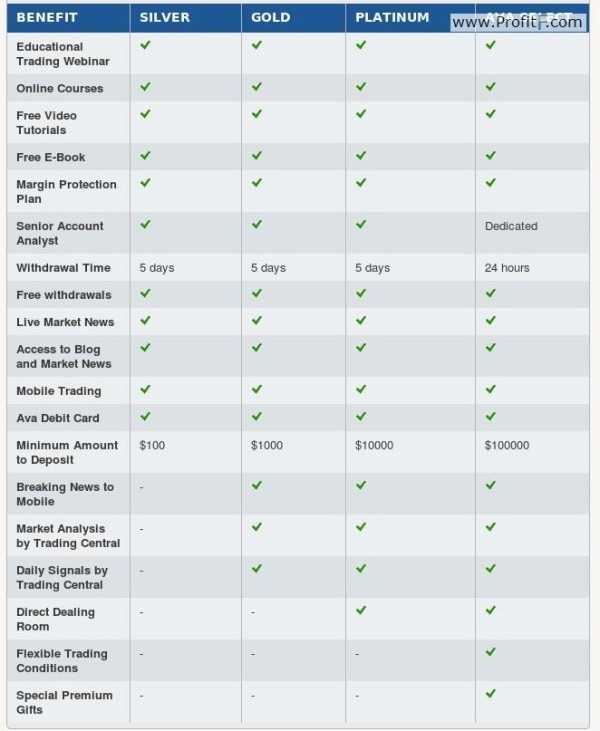This screenshot has height=731, width=600.
Task: Select the SILVER column header
Action: click(x=165, y=18)
